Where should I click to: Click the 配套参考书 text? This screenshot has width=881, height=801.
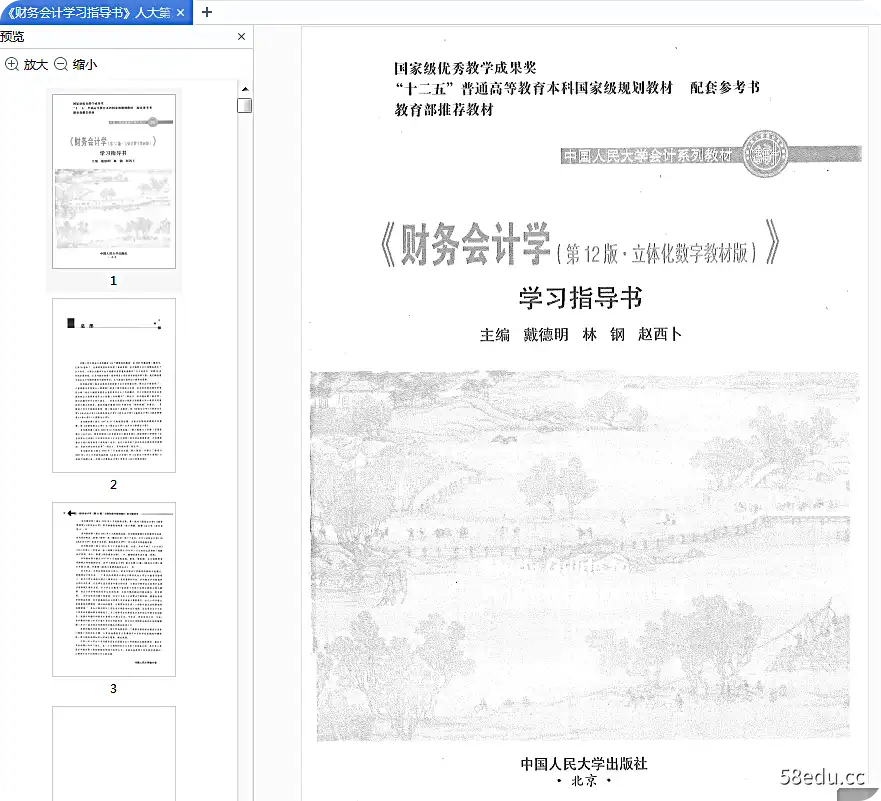(725, 88)
